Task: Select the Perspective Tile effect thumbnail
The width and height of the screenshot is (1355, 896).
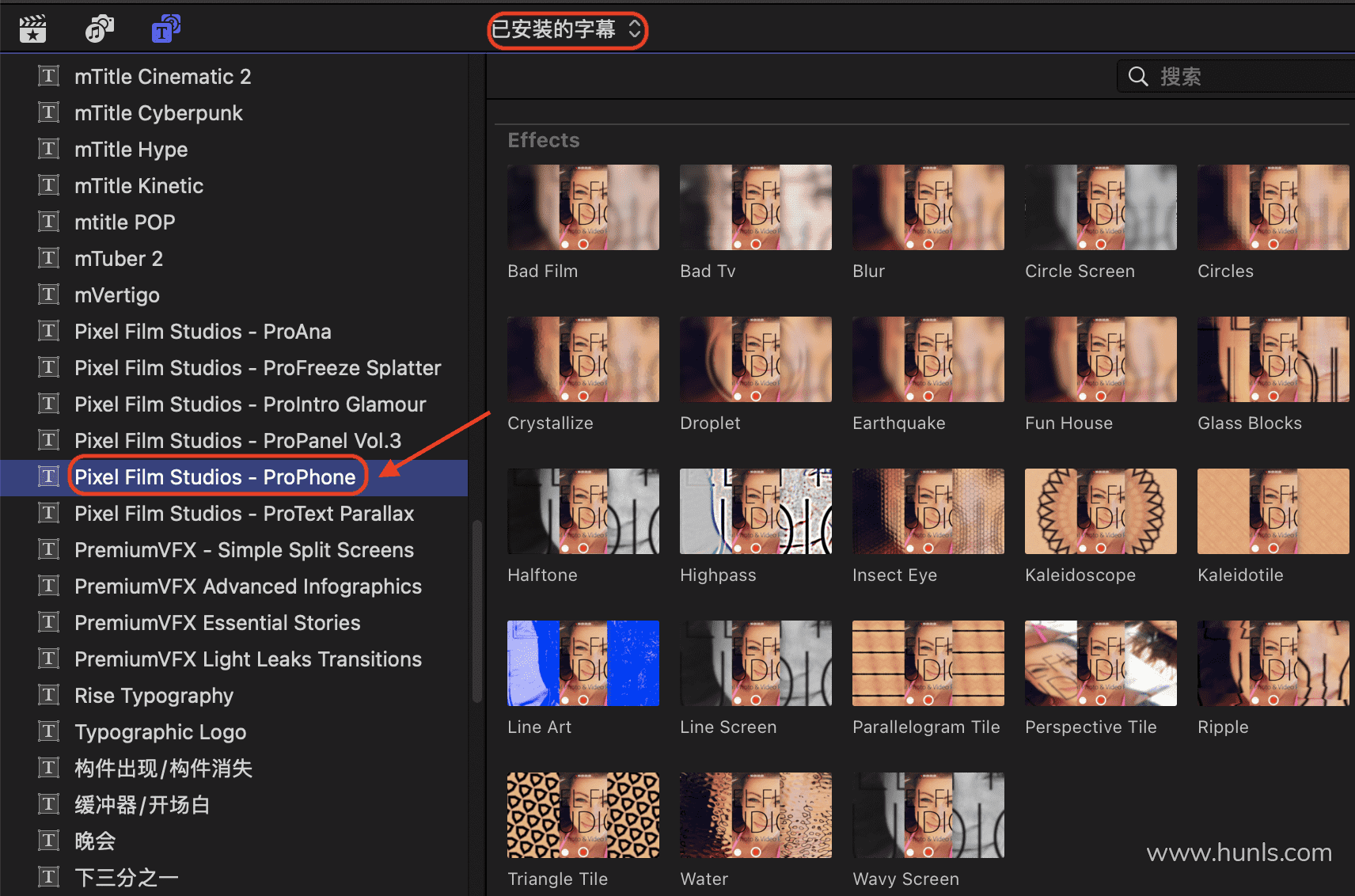Action: [1101, 663]
